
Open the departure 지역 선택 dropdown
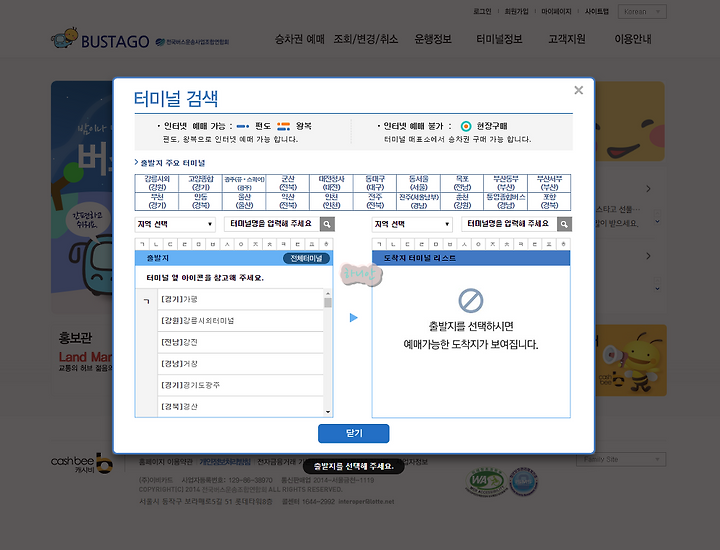pyautogui.click(x=175, y=224)
